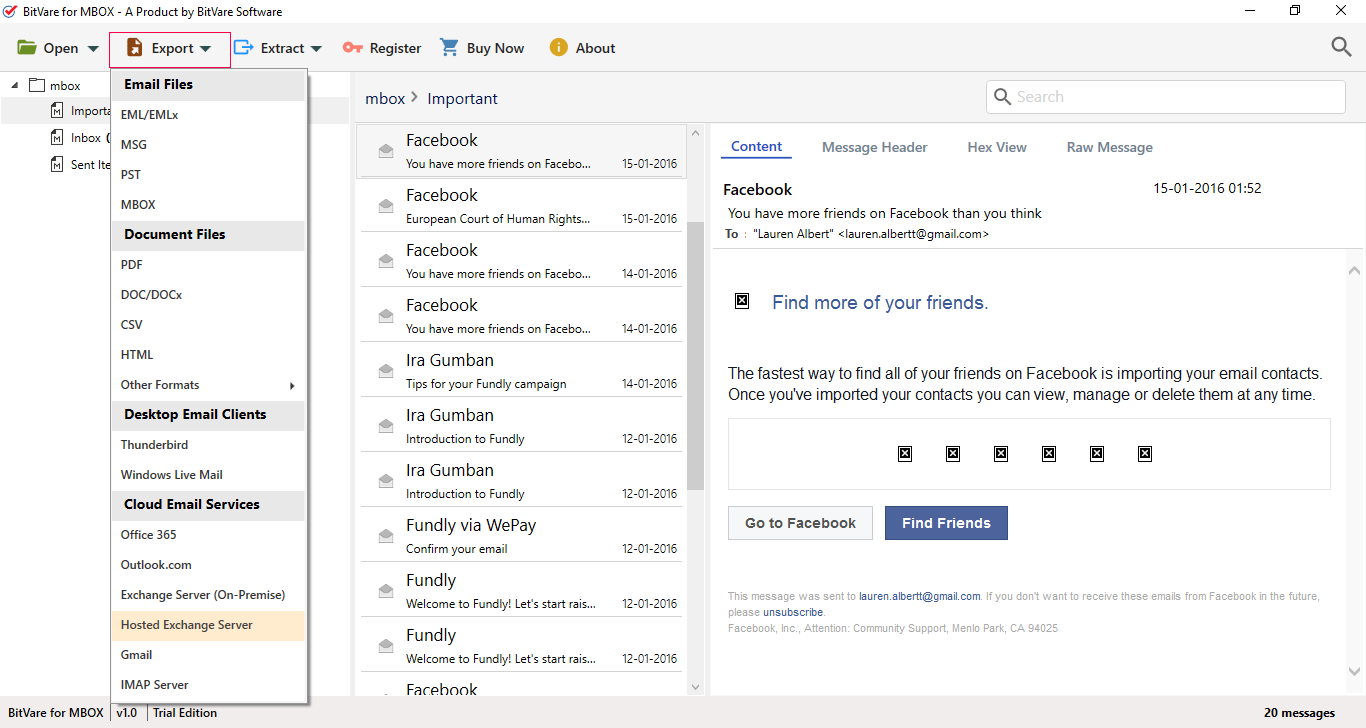
Task: Click the About info icon
Action: [558, 48]
